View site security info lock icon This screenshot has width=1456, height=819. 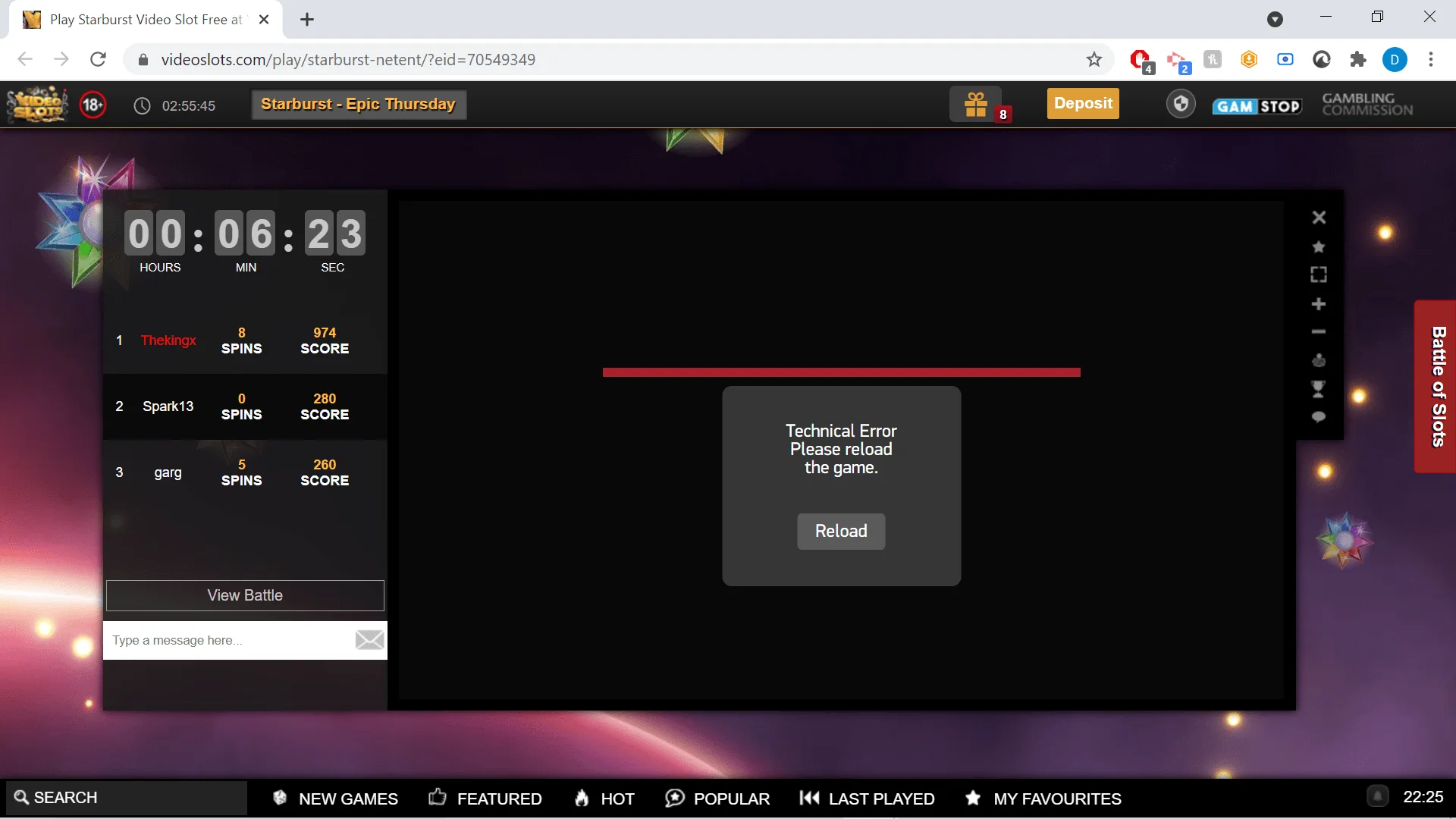coord(143,59)
